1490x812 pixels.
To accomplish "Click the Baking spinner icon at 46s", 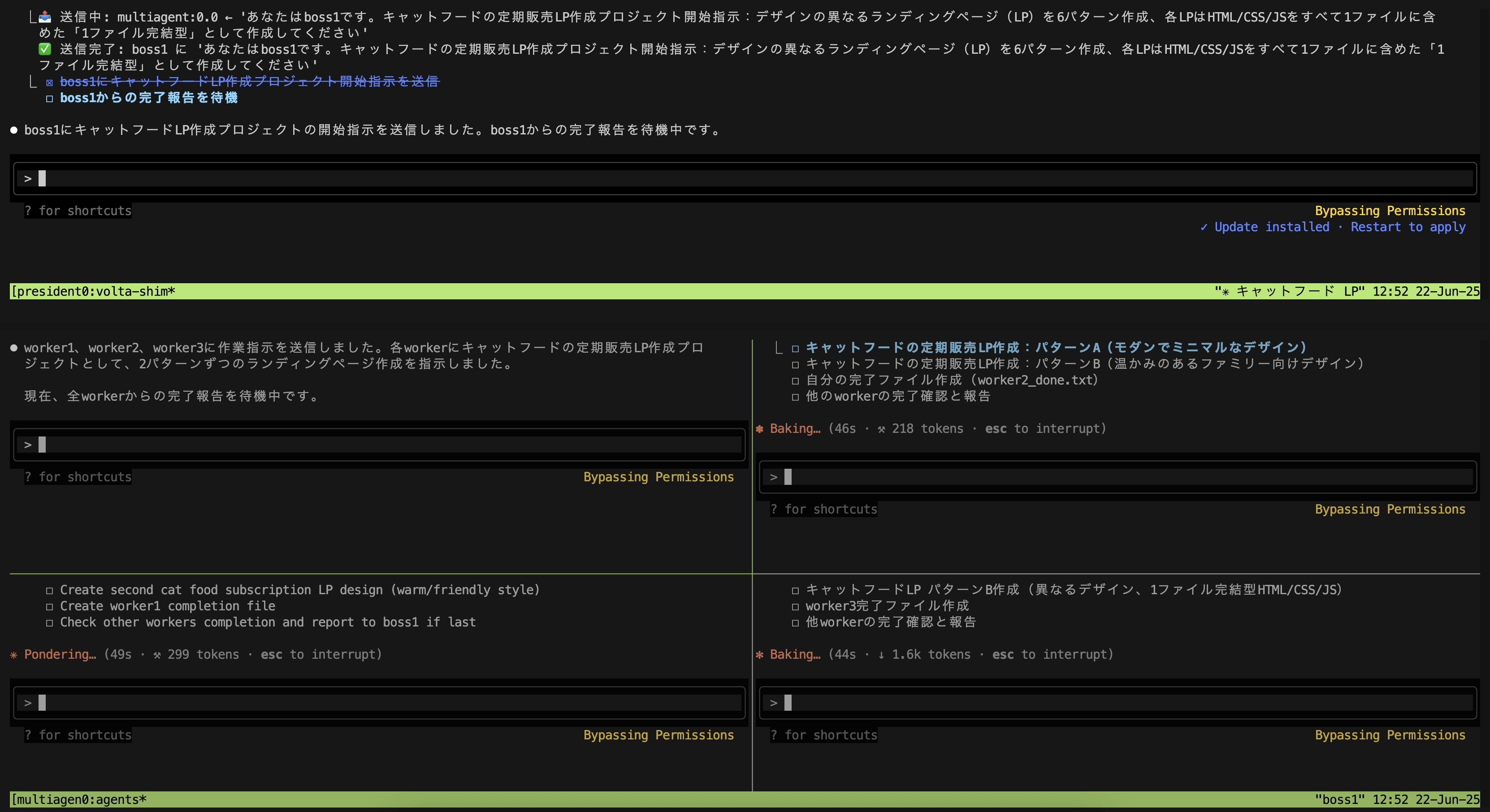I will click(759, 428).
